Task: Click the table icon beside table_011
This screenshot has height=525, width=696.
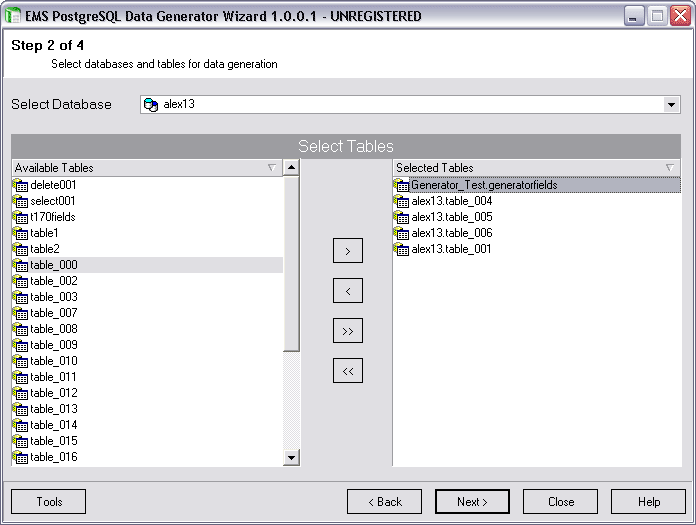Action: click(x=20, y=377)
